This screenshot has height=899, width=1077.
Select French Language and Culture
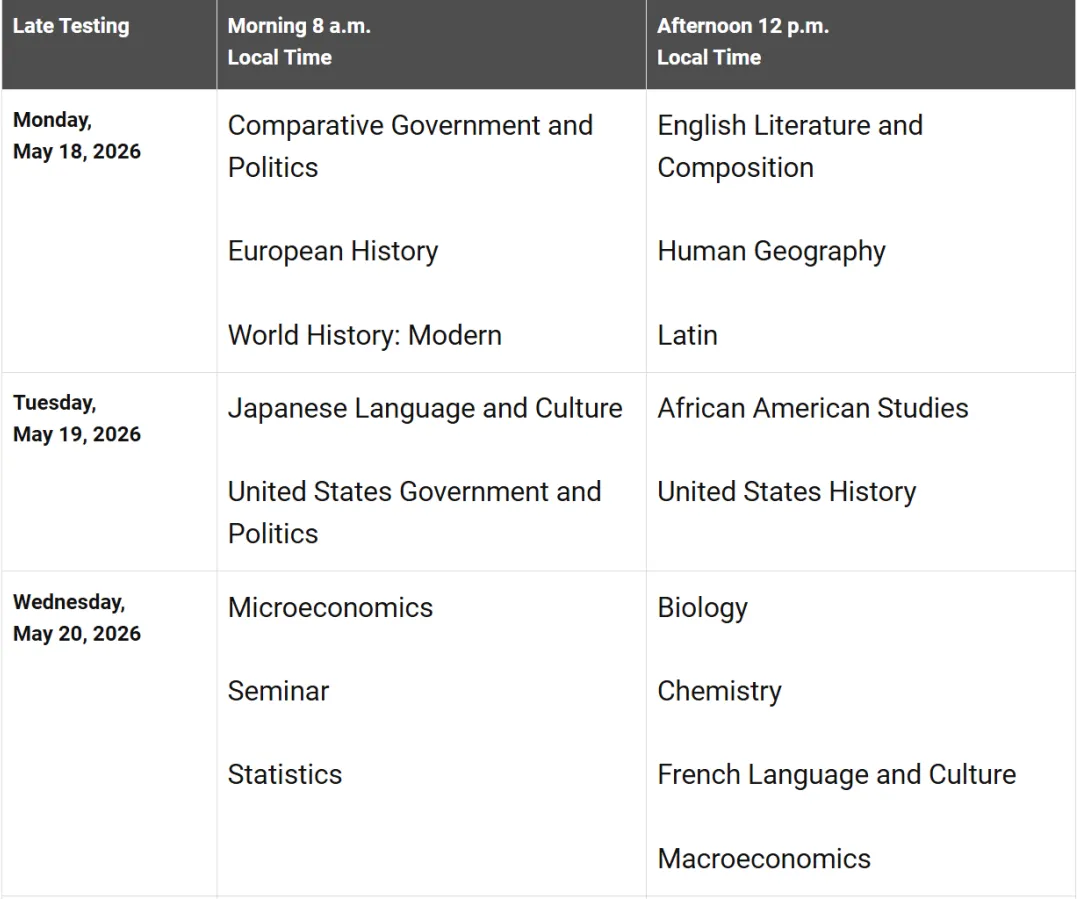[x=836, y=775]
